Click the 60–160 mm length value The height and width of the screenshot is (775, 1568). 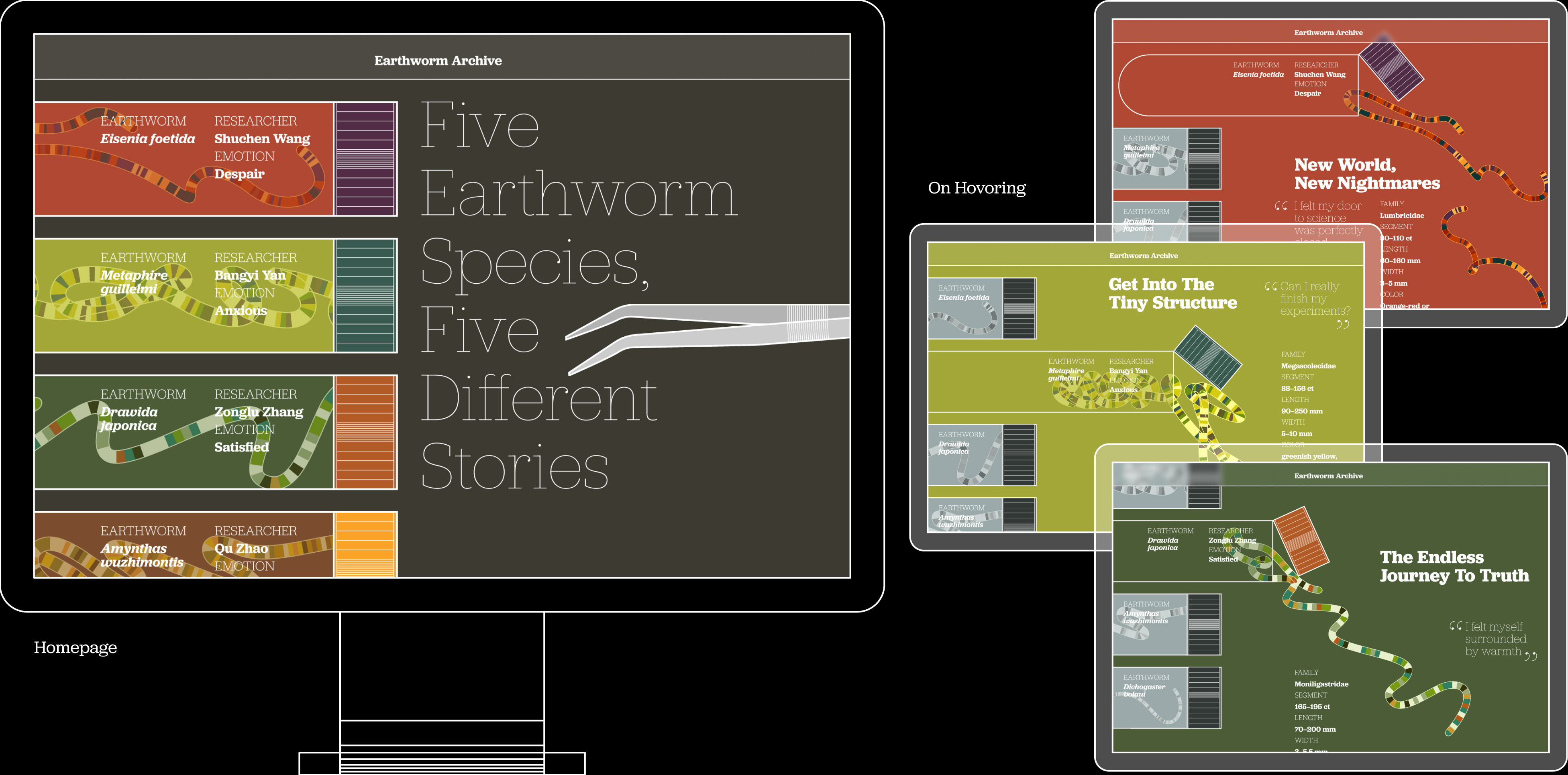[1399, 261]
